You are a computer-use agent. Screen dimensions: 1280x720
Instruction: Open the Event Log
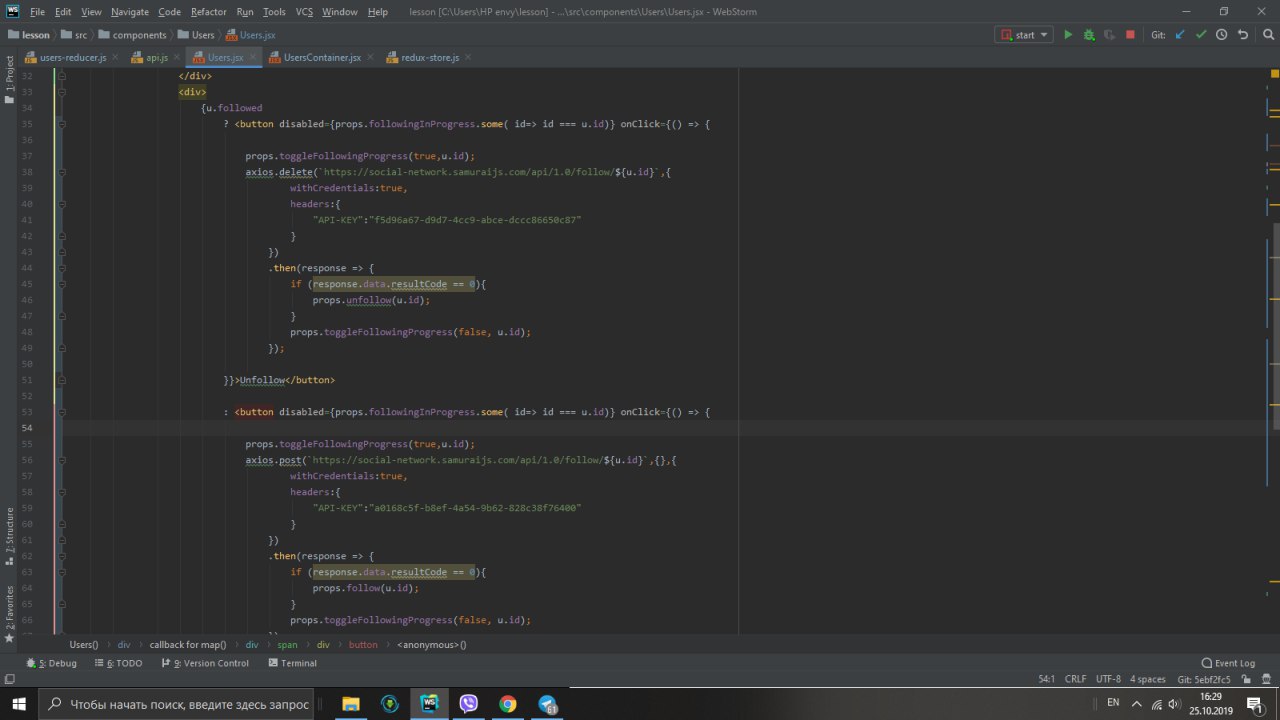(x=1228, y=663)
